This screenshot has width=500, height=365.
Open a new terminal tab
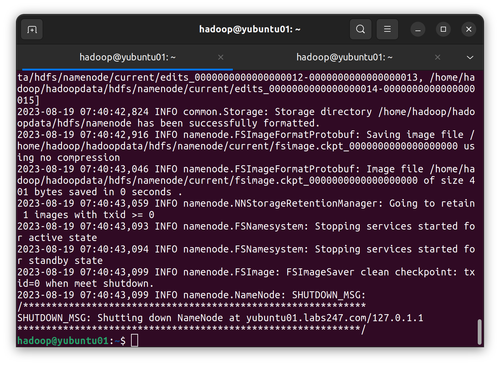pyautogui.click(x=32, y=30)
